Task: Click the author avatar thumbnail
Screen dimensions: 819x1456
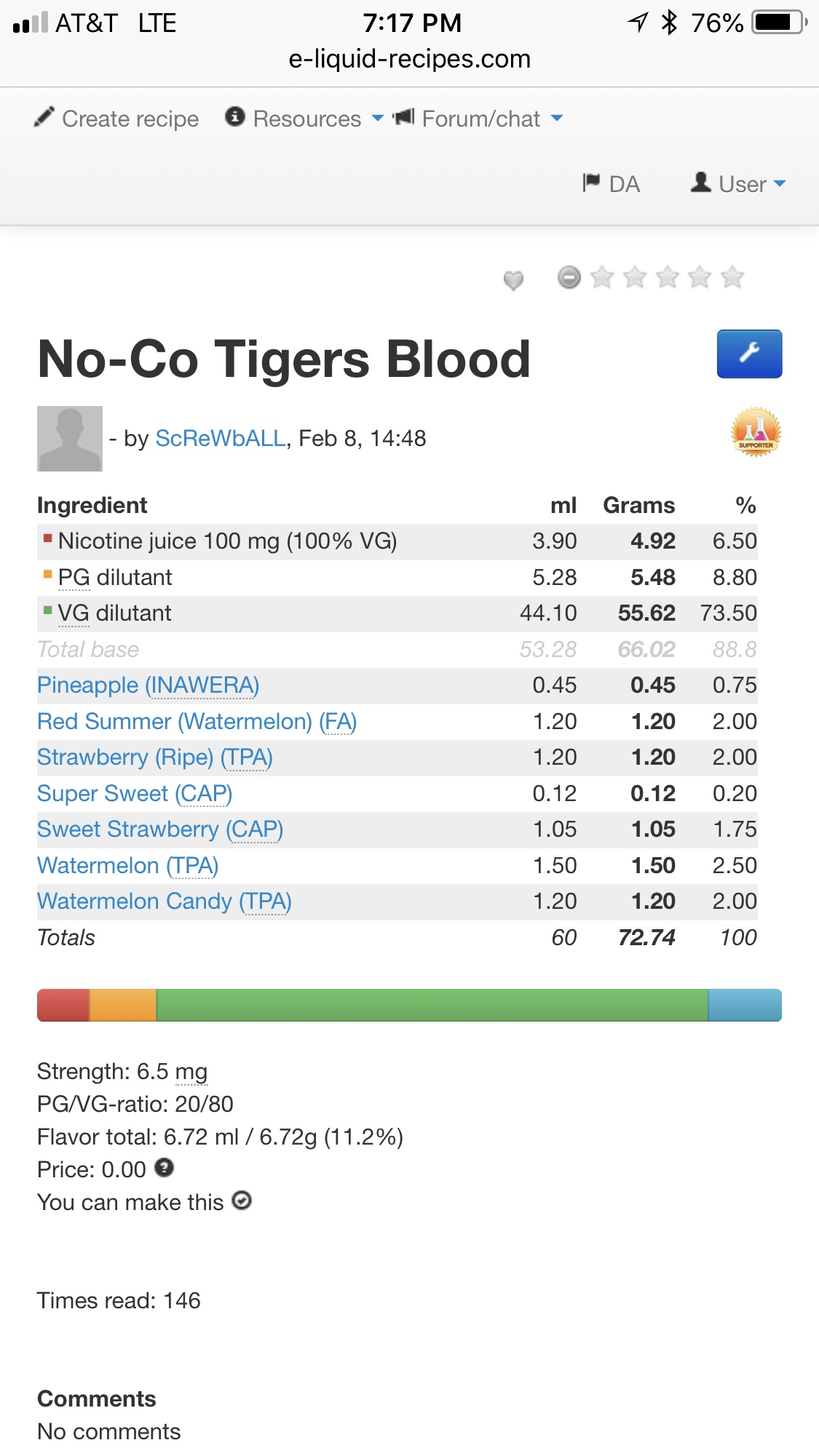Action: [70, 439]
